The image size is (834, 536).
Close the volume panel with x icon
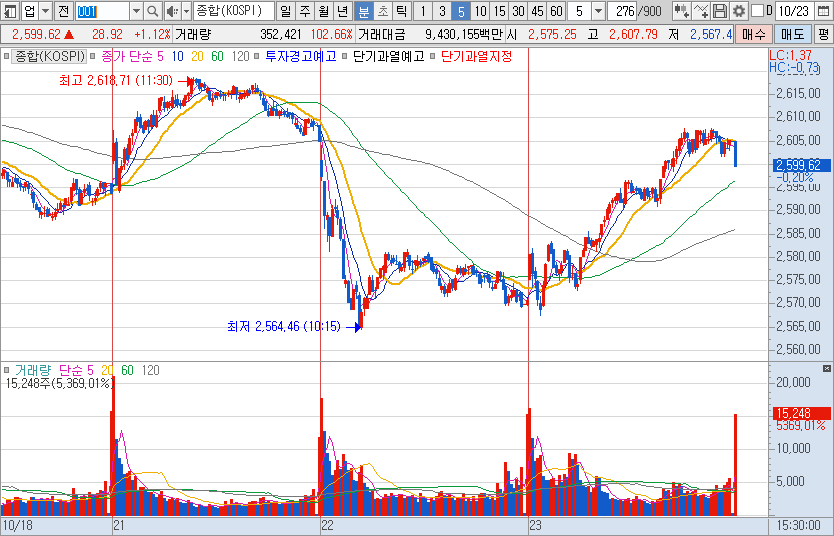point(827,368)
